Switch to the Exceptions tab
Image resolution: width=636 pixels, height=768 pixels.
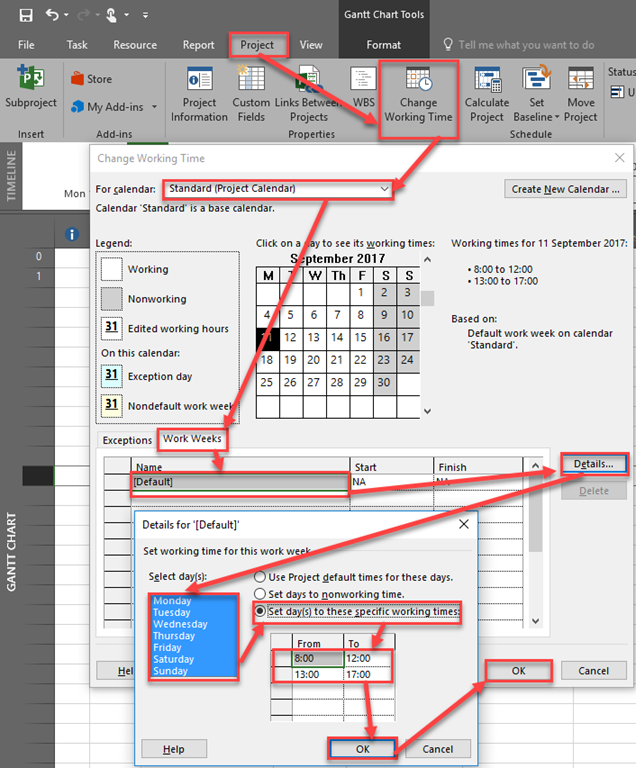point(127,440)
